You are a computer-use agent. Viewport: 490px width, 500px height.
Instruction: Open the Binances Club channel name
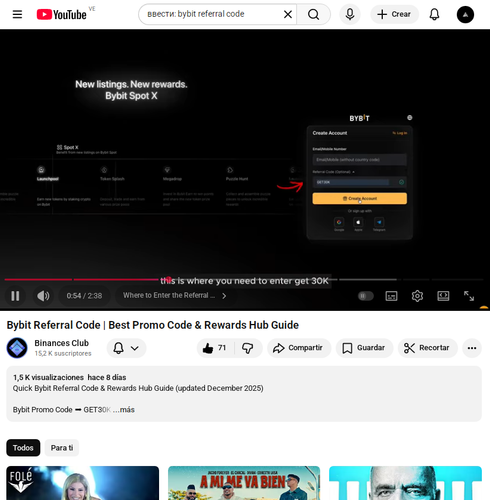tap(61, 343)
